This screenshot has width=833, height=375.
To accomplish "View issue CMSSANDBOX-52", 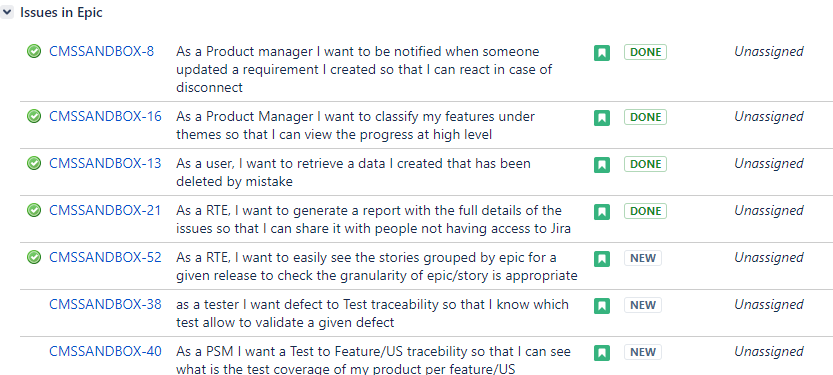I will tap(105, 258).
